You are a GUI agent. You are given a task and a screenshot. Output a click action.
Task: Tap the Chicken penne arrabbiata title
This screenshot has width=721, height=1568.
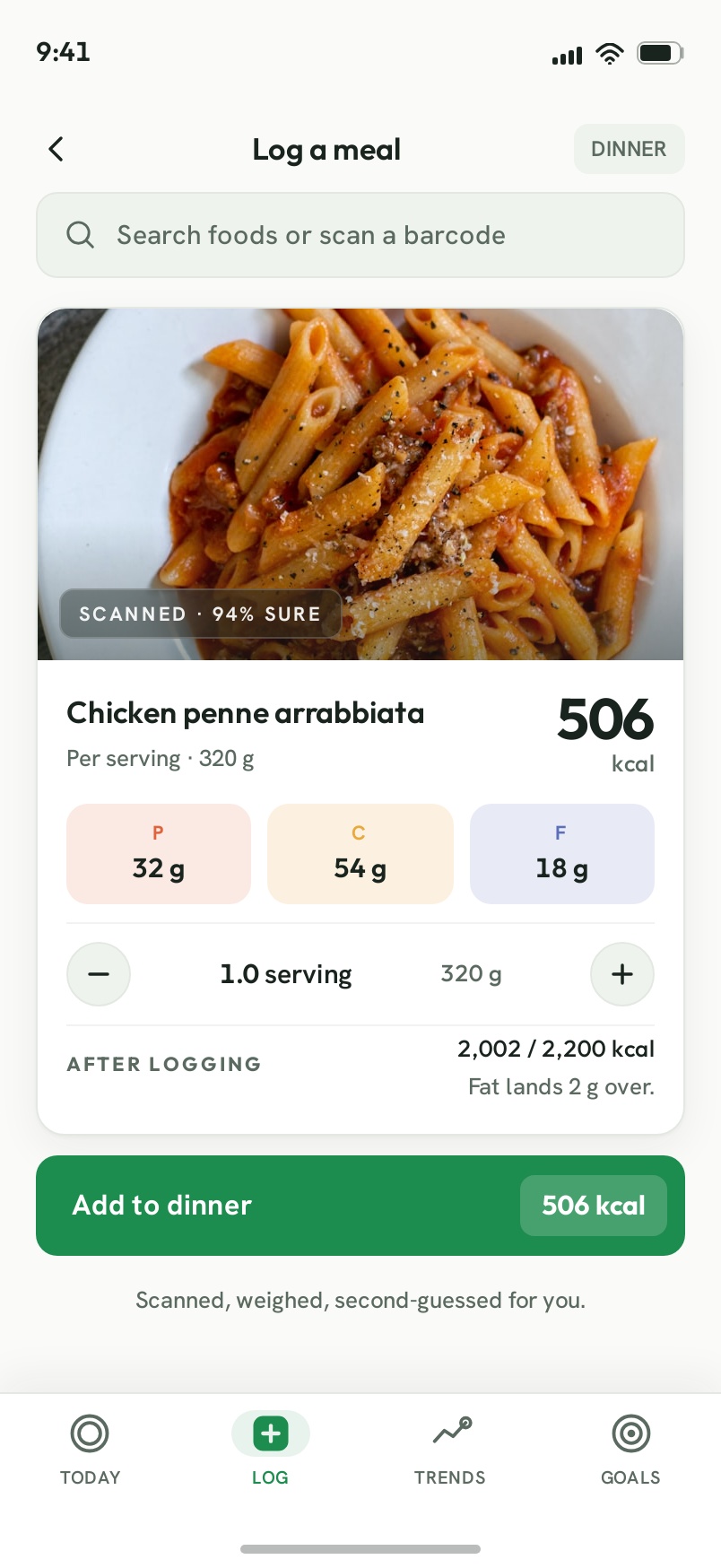(246, 713)
